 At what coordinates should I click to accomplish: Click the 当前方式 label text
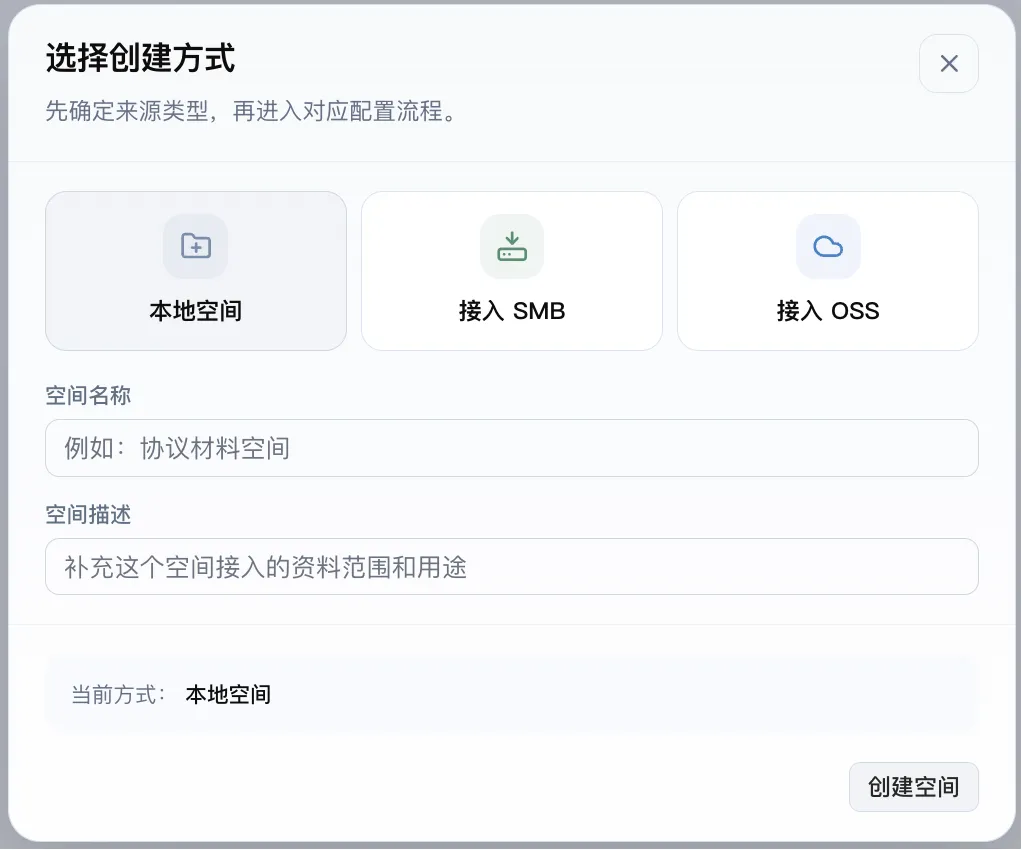[118, 695]
